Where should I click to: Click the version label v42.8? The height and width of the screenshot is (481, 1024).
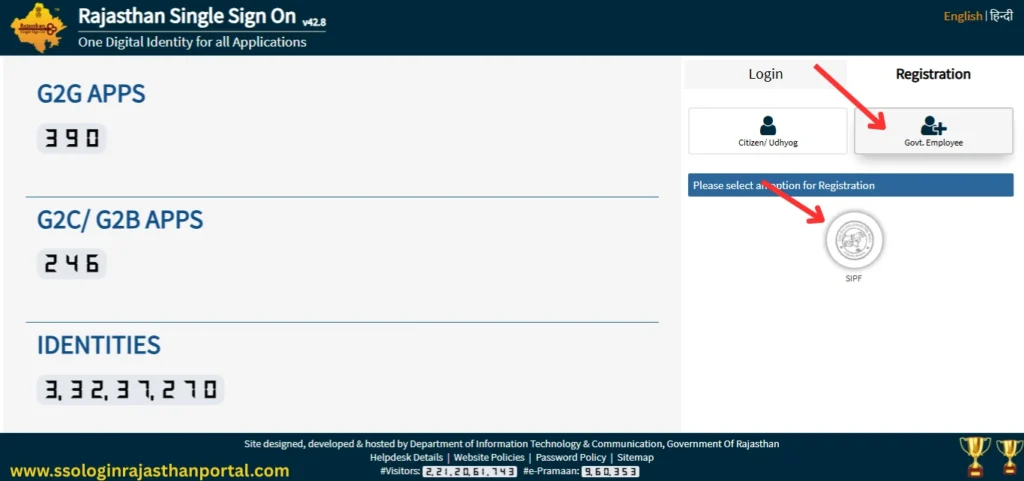click(314, 23)
